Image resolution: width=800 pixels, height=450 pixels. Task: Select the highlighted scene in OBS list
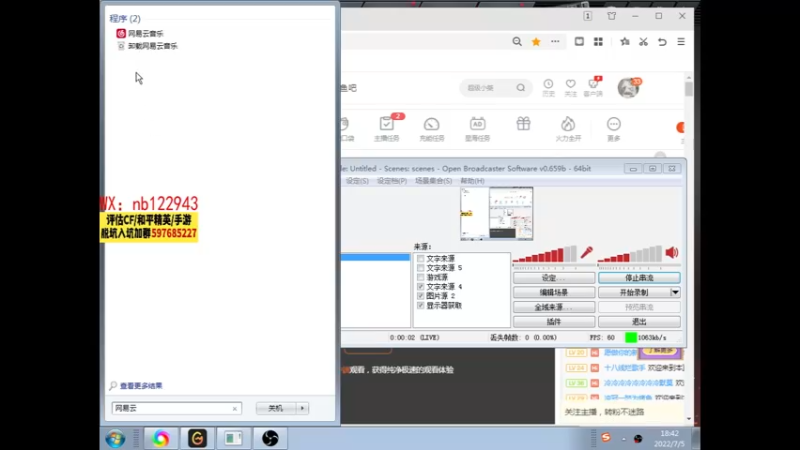point(376,257)
